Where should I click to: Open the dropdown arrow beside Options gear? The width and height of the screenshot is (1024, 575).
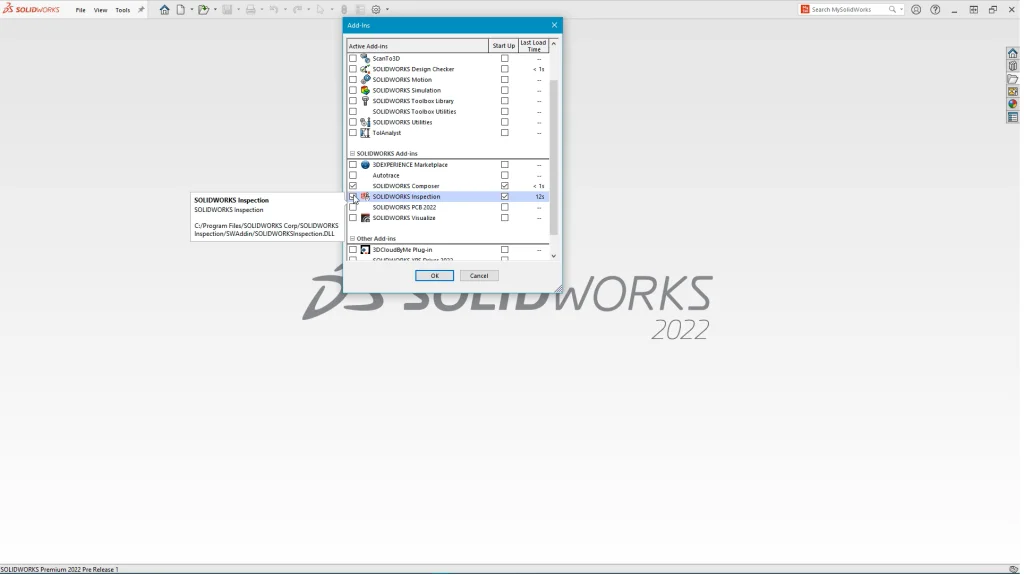[387, 10]
